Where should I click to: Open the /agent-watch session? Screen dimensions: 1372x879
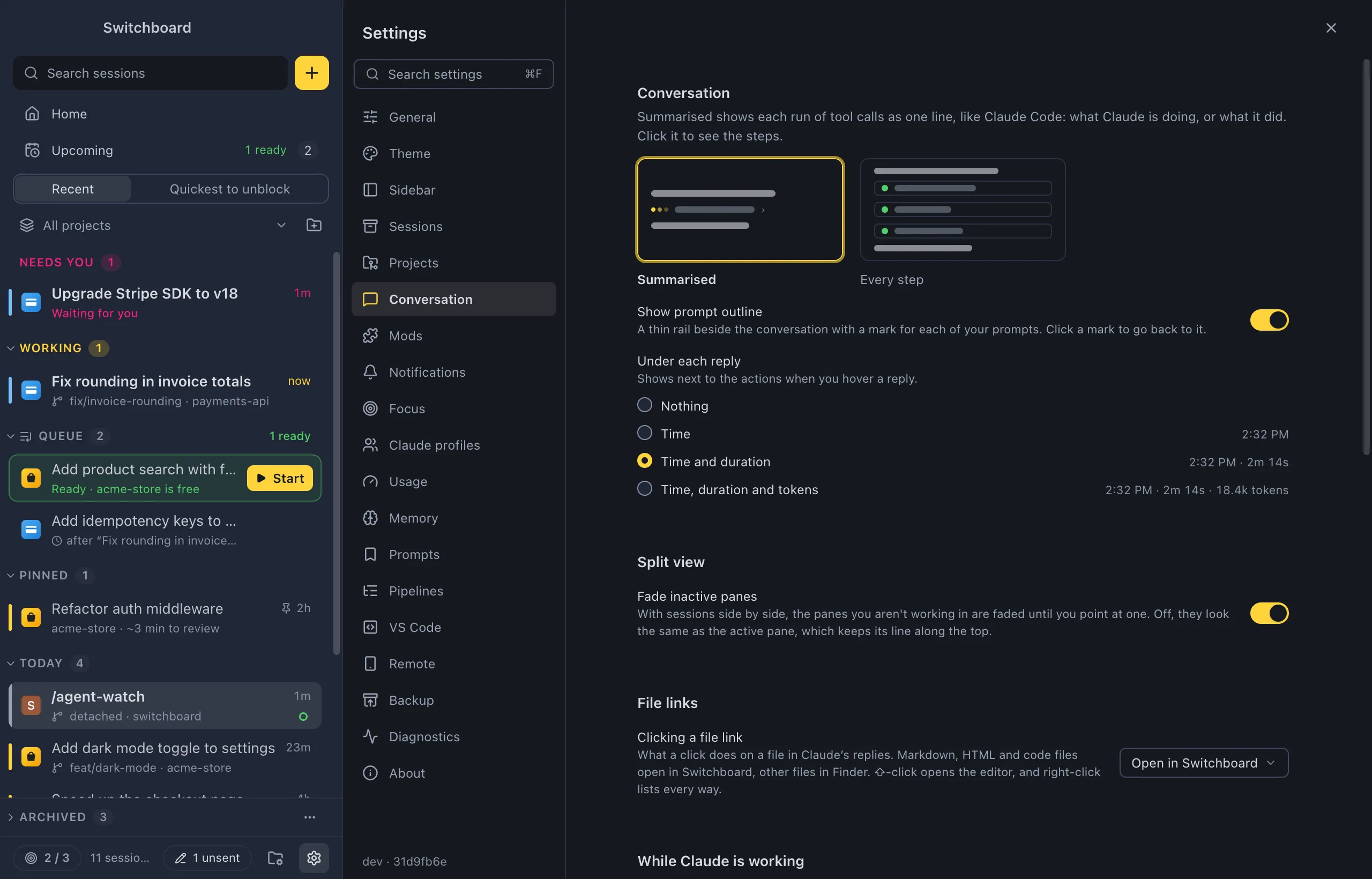(x=165, y=705)
